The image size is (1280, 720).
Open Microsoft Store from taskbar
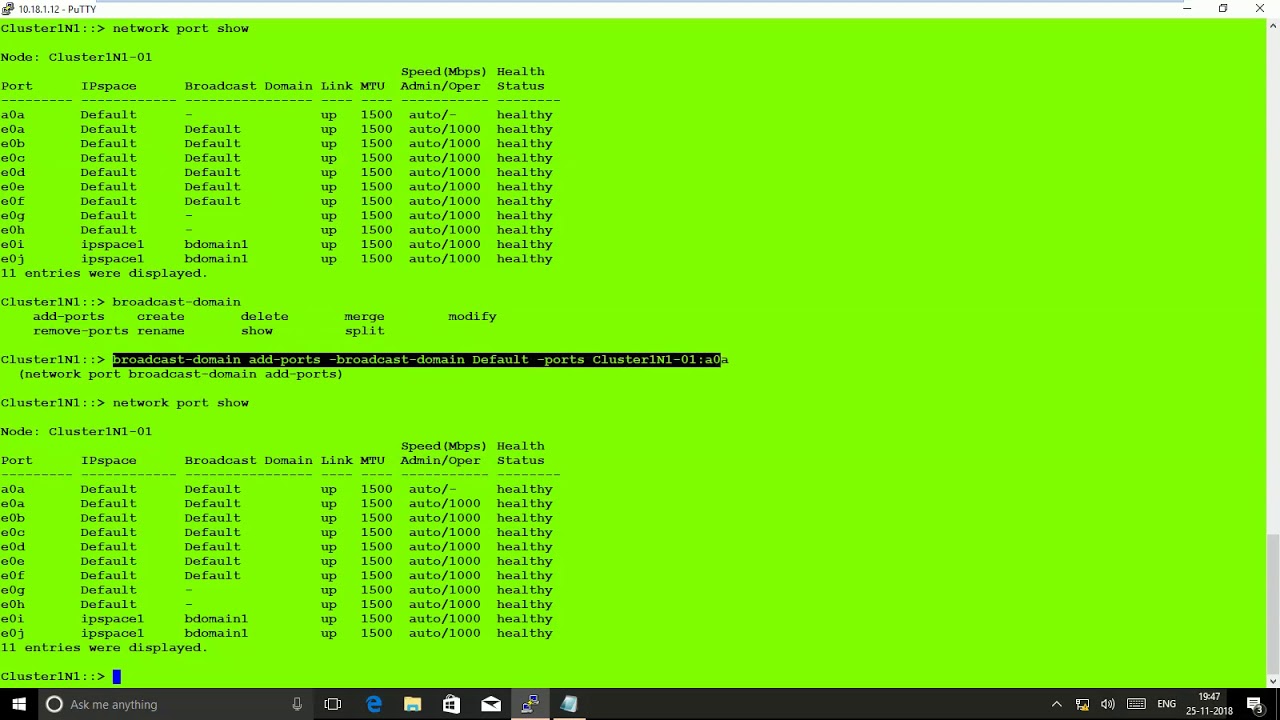pos(451,704)
